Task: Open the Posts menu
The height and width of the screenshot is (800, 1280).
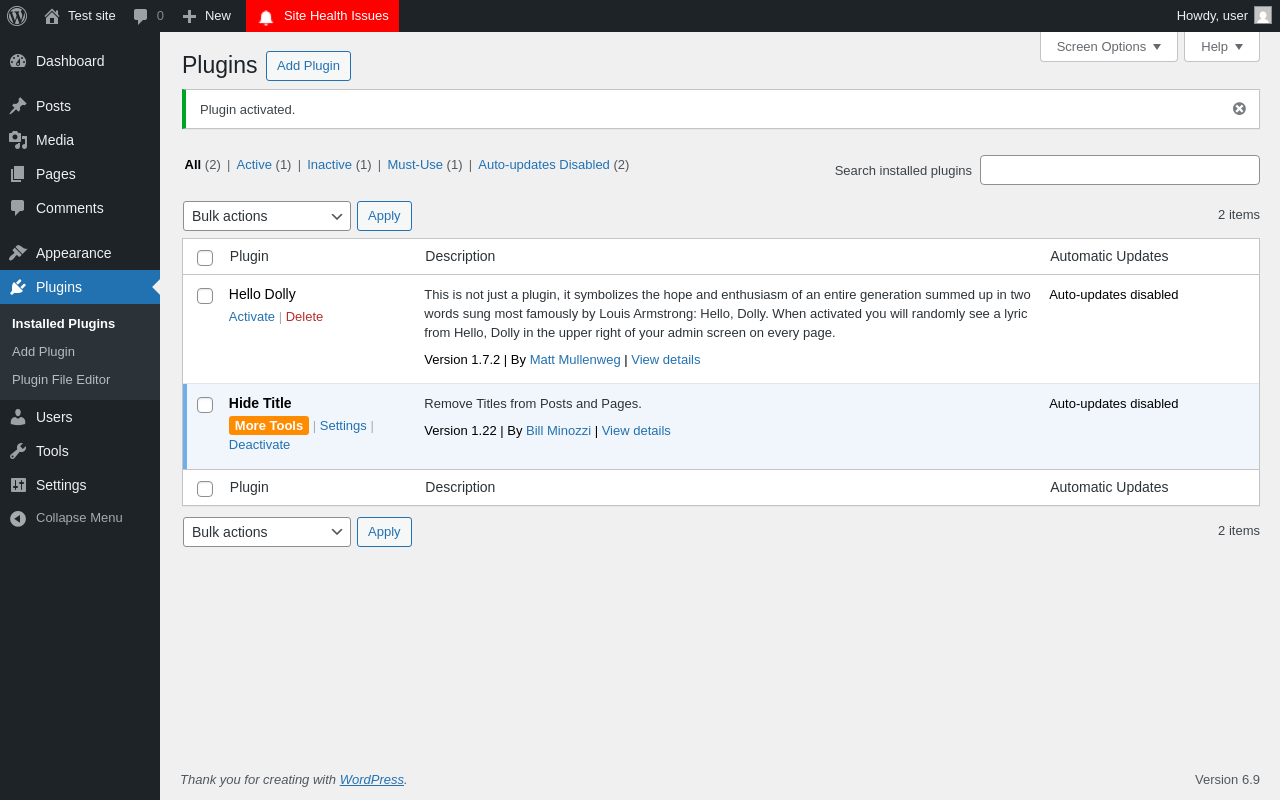Action: click(x=80, y=106)
